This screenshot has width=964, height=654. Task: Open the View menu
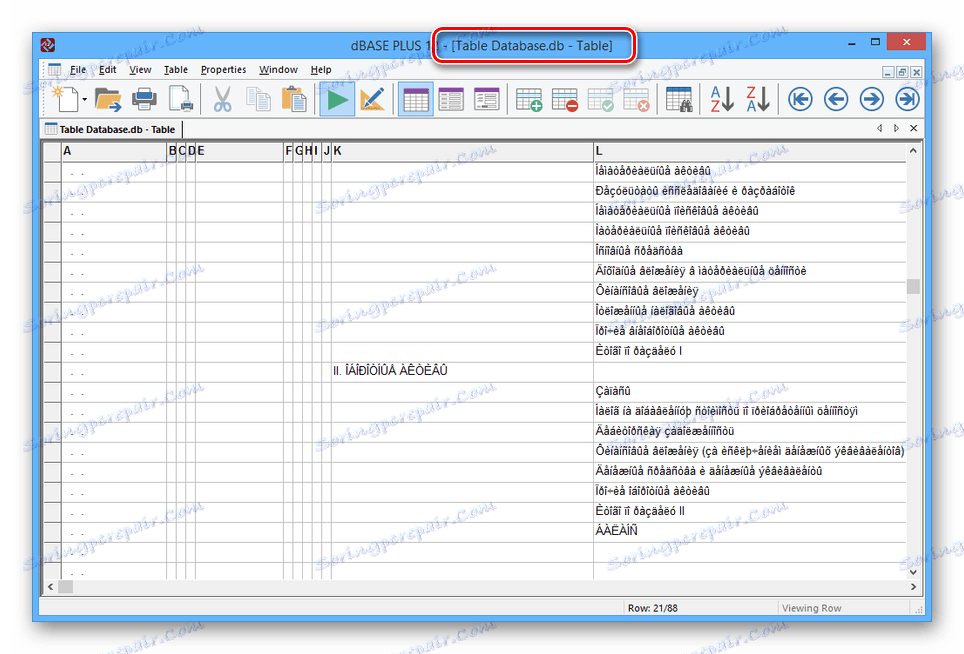(140, 69)
